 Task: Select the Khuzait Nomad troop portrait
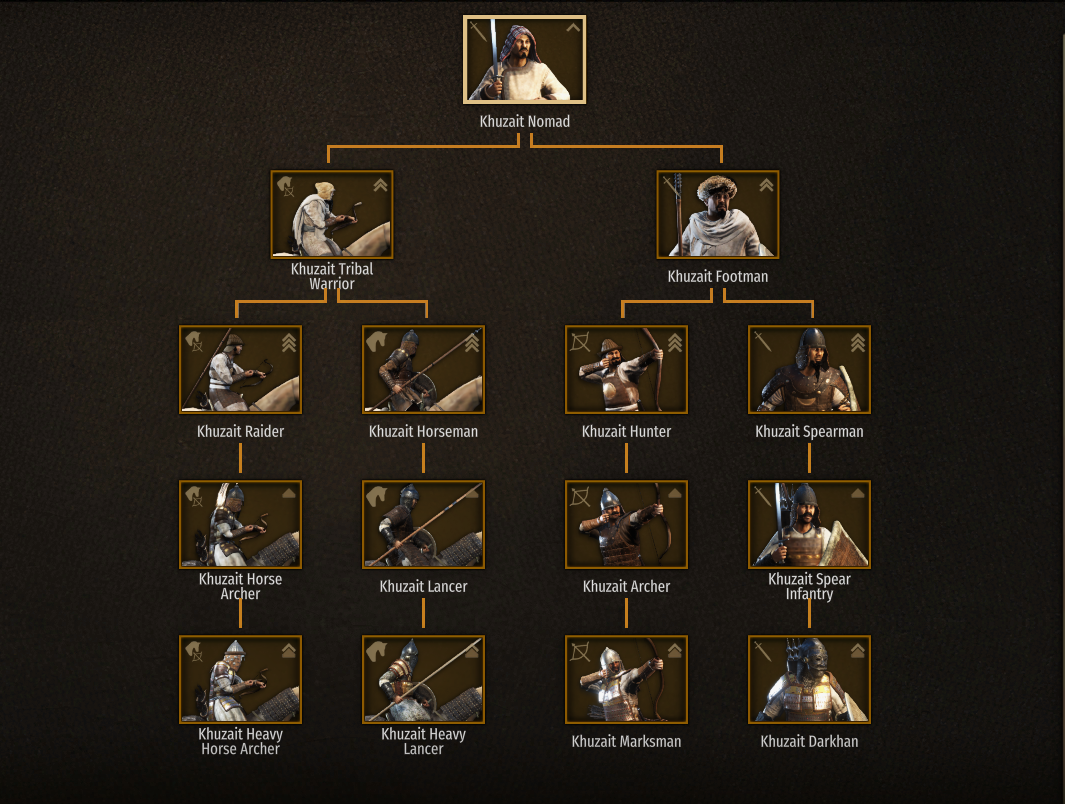(524, 60)
